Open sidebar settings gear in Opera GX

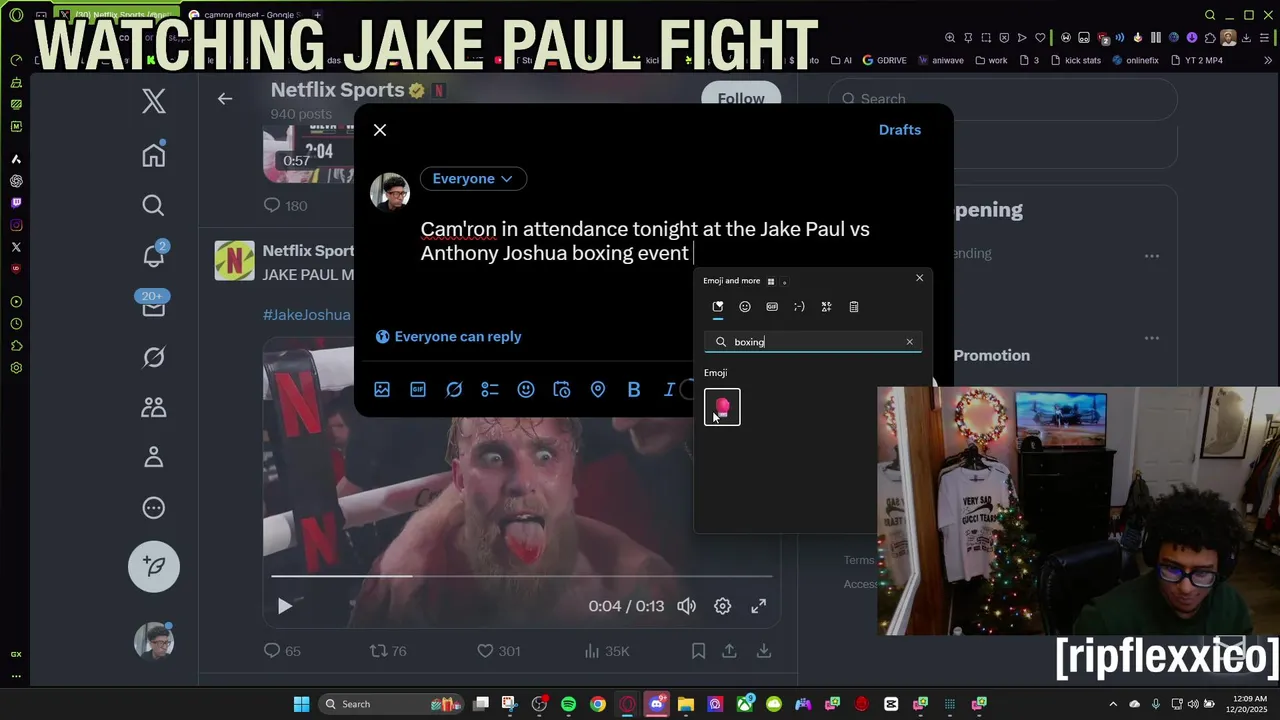16,368
